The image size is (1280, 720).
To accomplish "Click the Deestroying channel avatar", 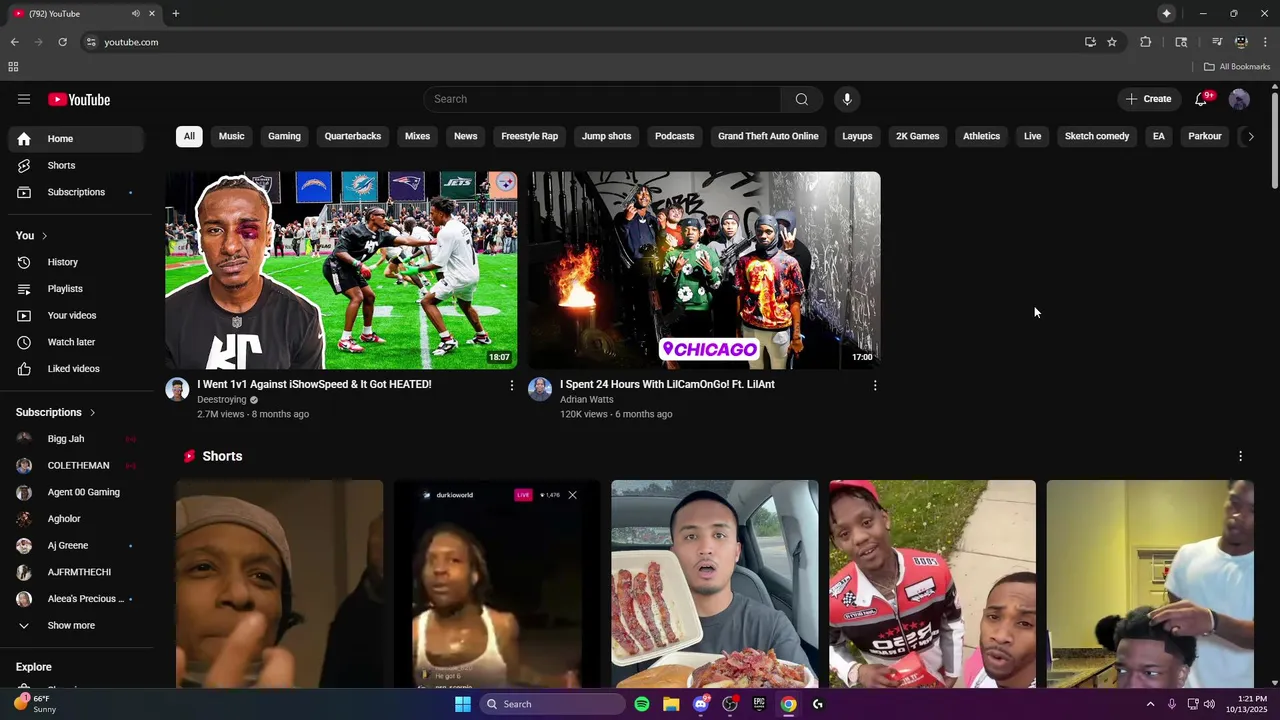I will tap(177, 390).
